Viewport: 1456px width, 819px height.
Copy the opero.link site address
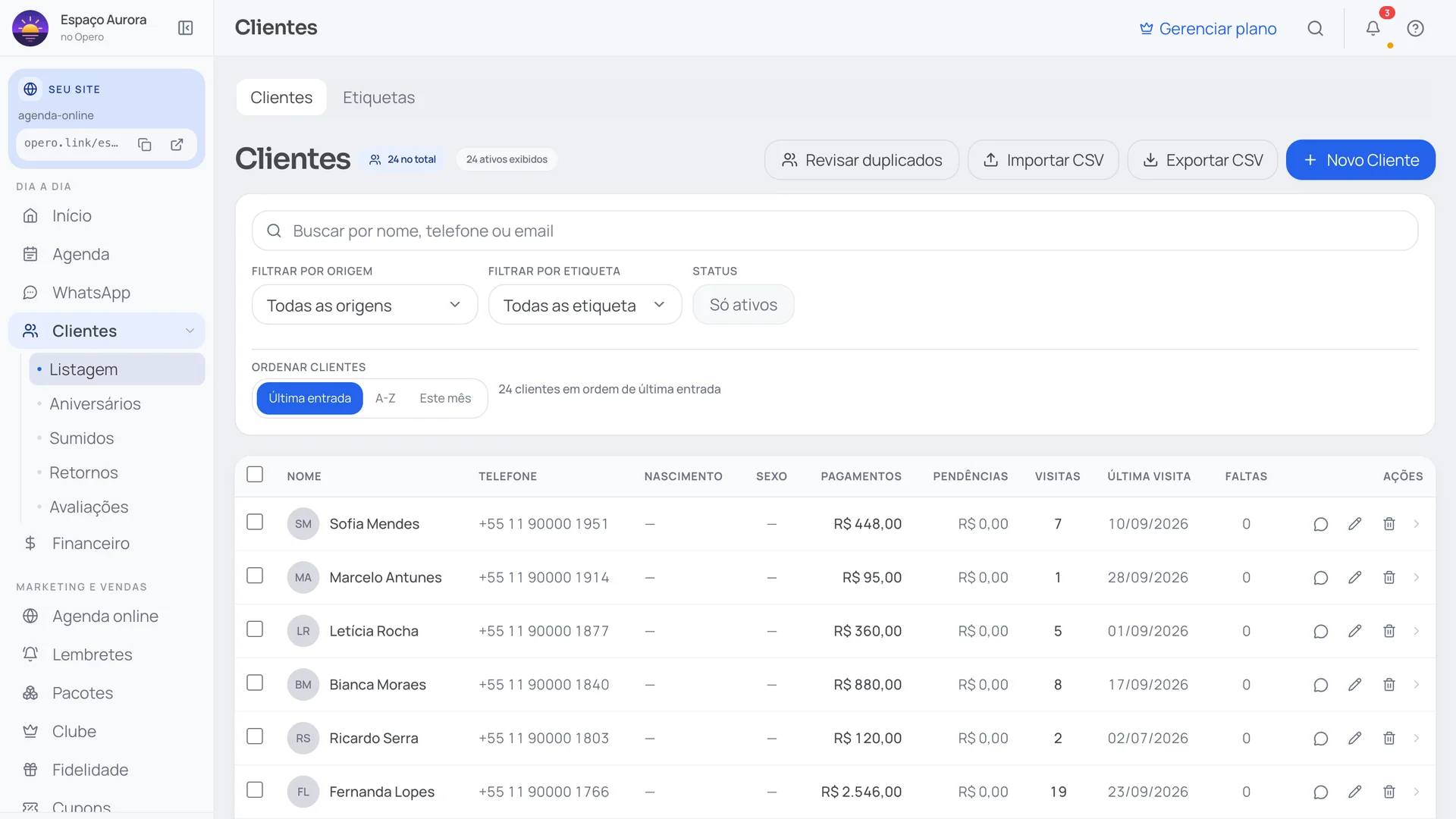(145, 144)
